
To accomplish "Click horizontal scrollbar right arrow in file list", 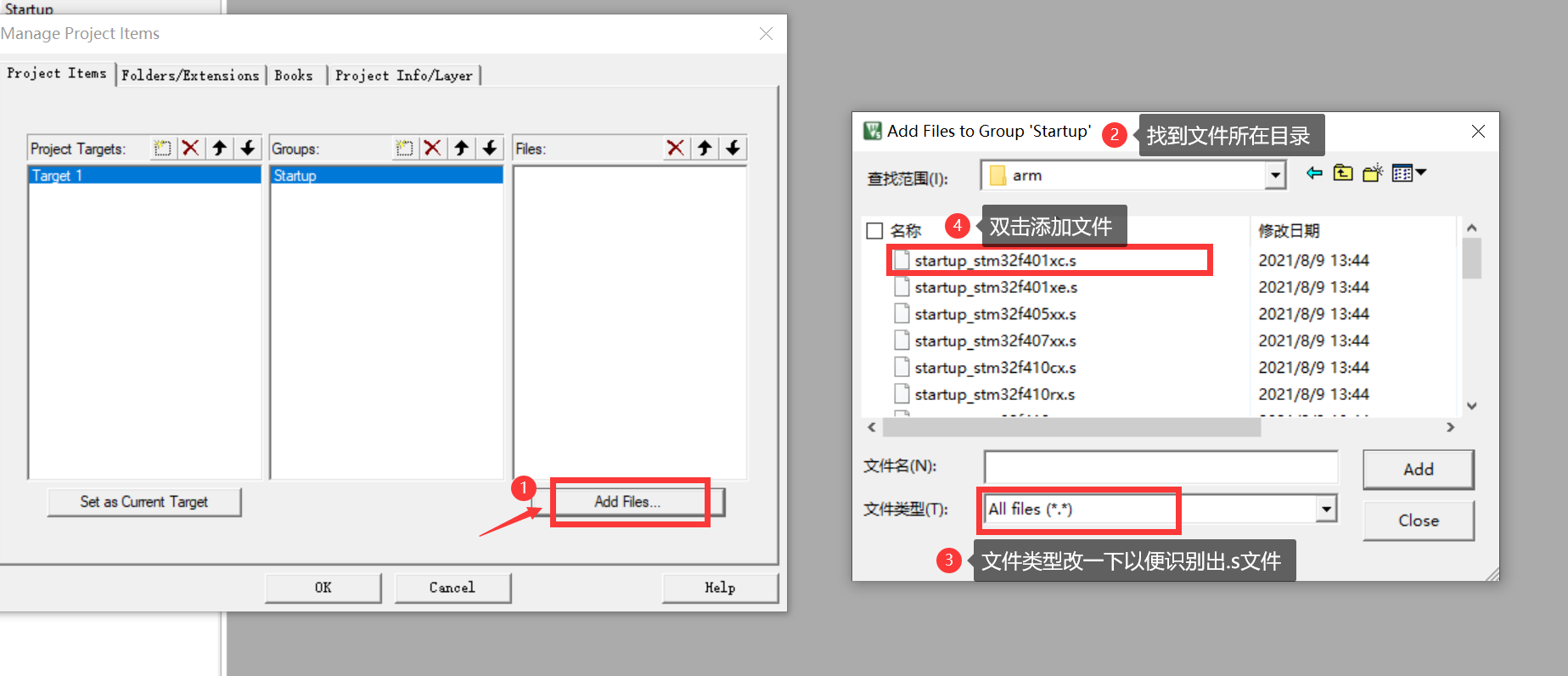I will tap(1450, 427).
